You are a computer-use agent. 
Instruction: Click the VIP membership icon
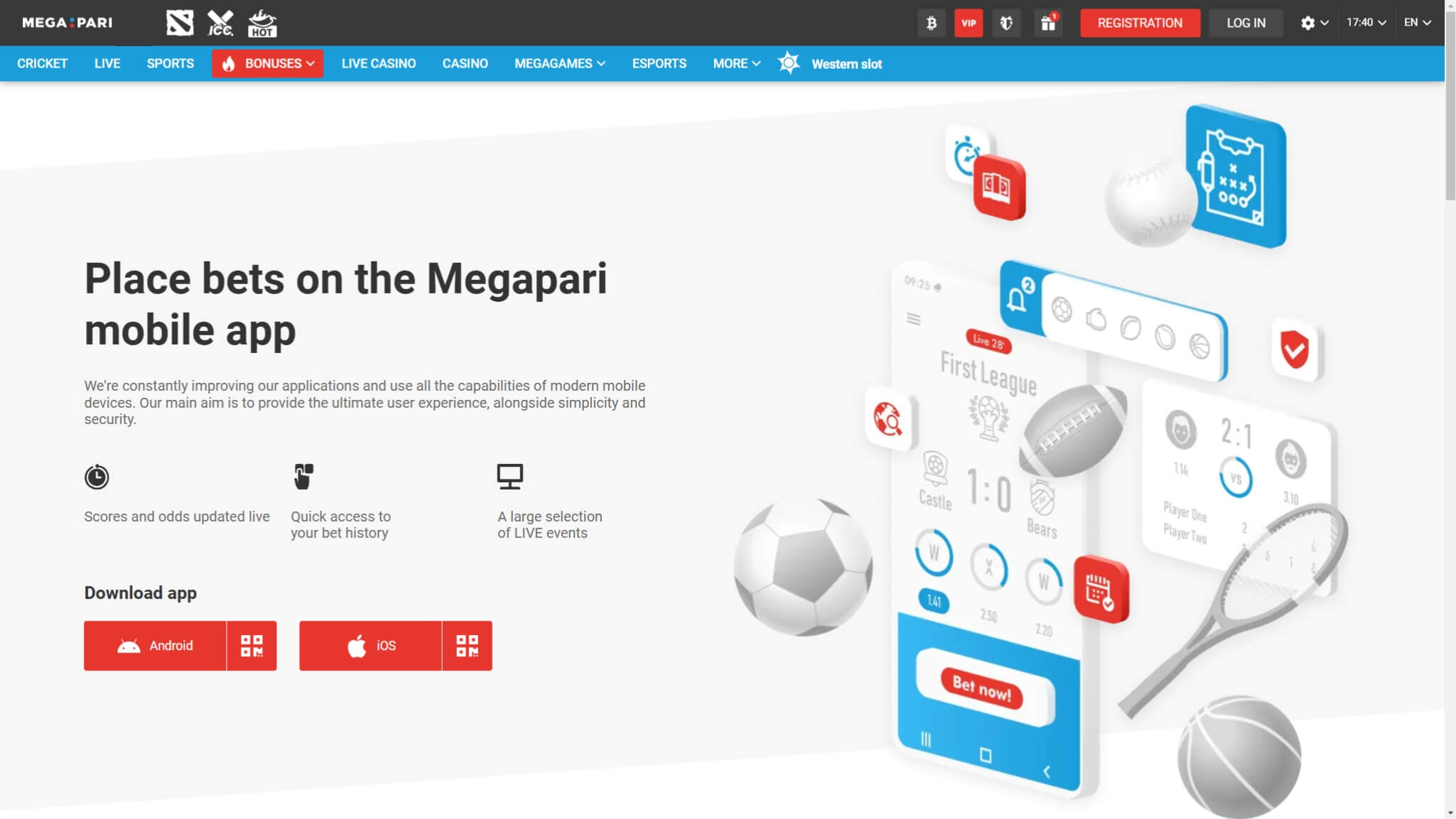point(968,22)
